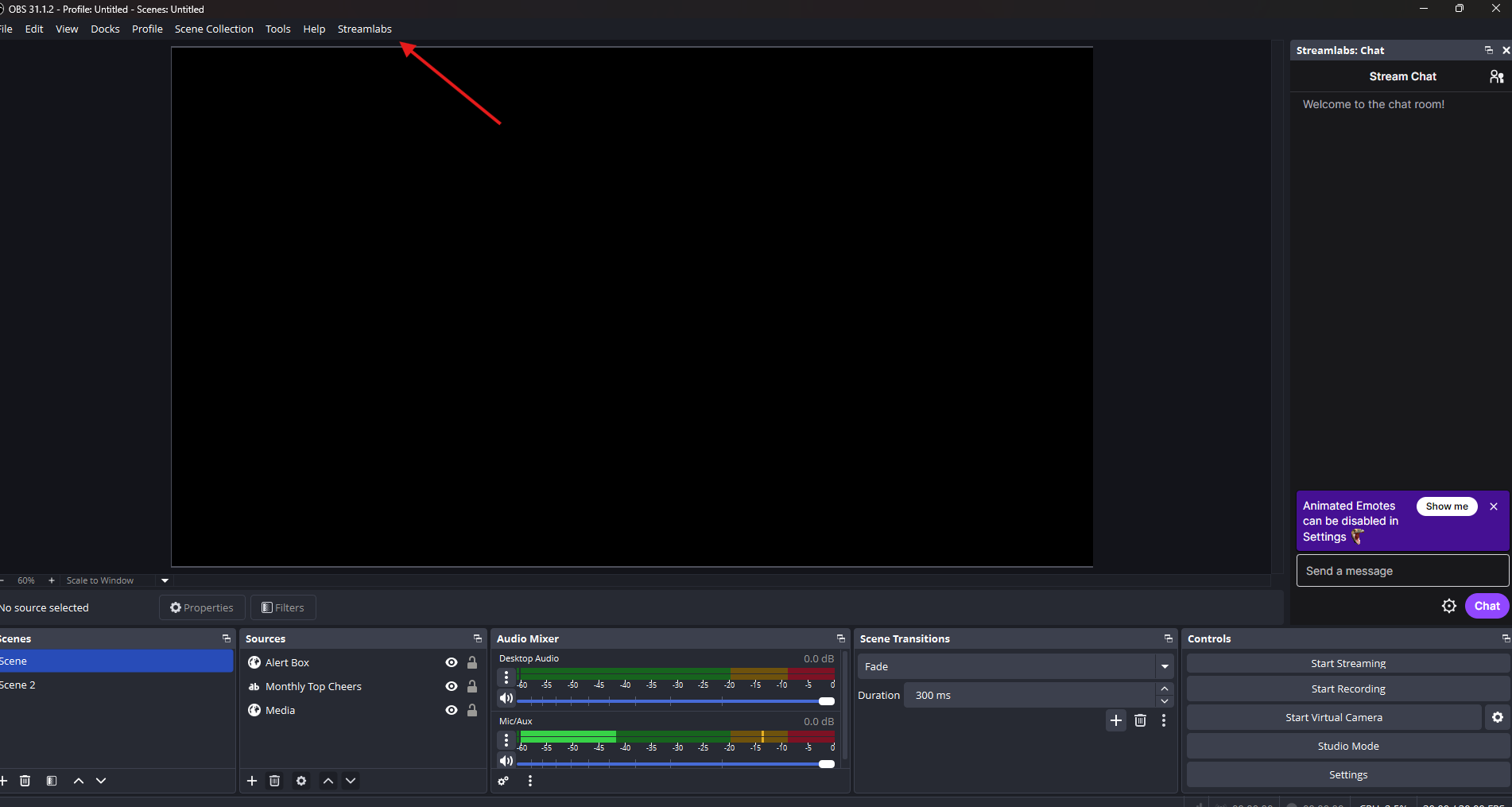The height and width of the screenshot is (807, 1512).
Task: Click the Start Recording button
Action: pos(1347,689)
